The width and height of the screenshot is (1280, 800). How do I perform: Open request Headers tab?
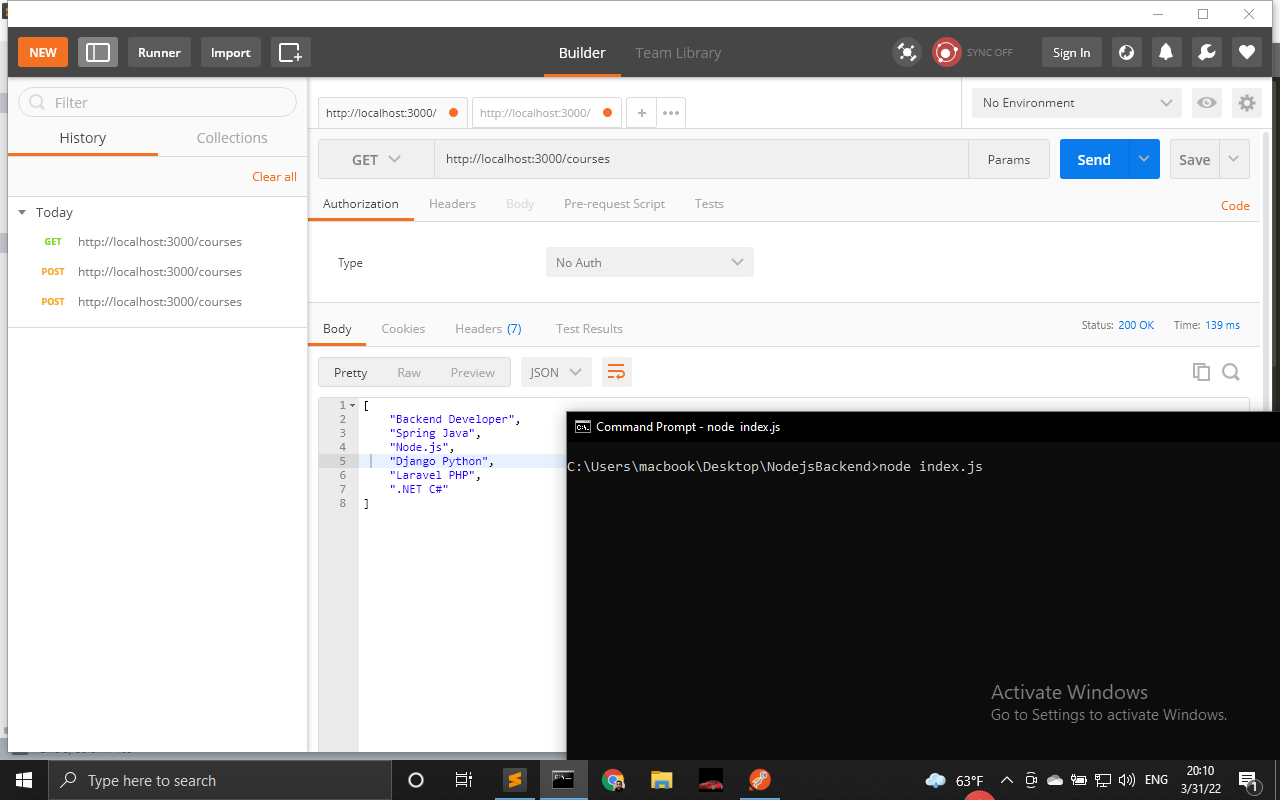(452, 203)
